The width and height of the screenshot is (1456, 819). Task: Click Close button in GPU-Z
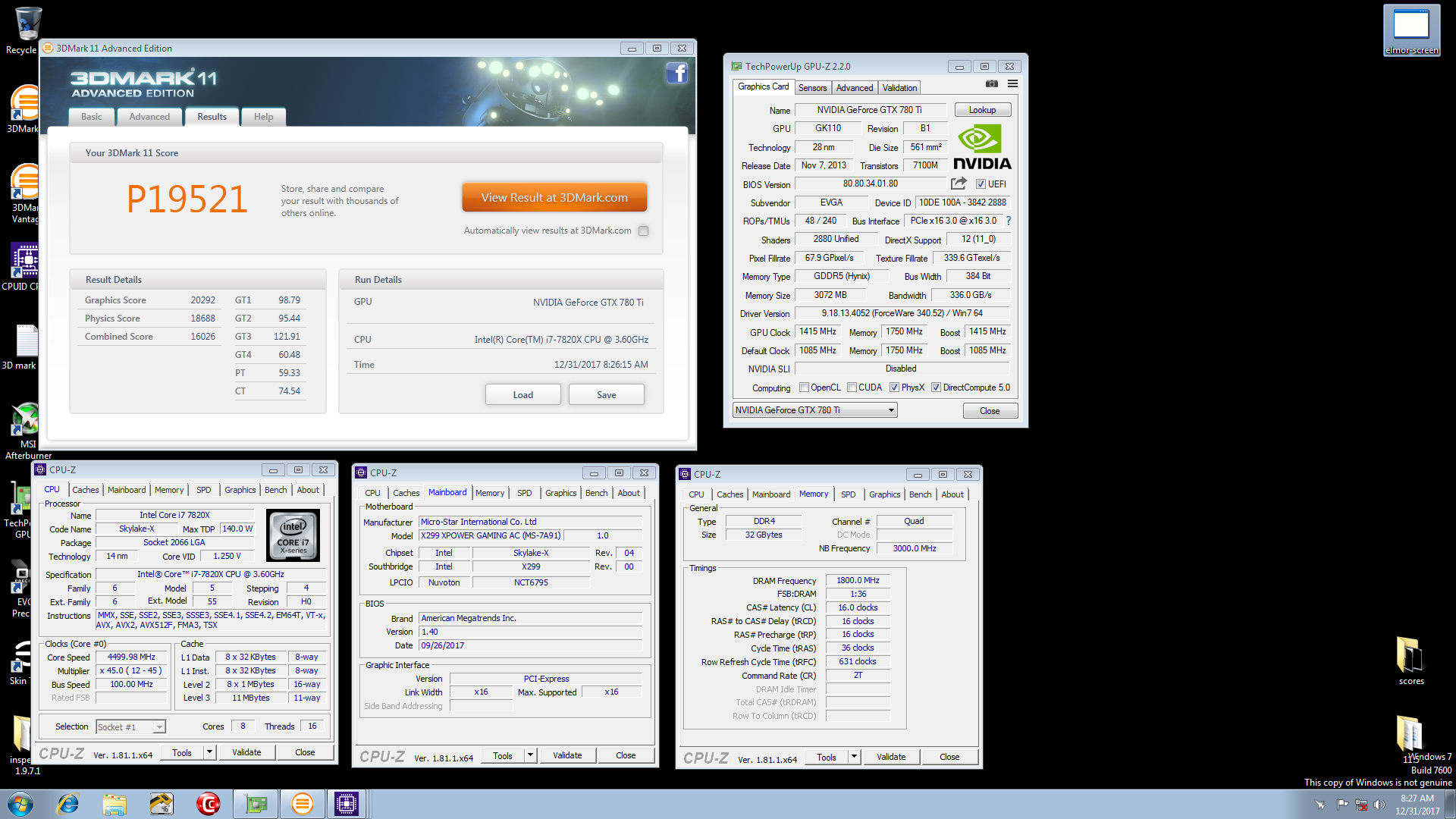tap(990, 410)
